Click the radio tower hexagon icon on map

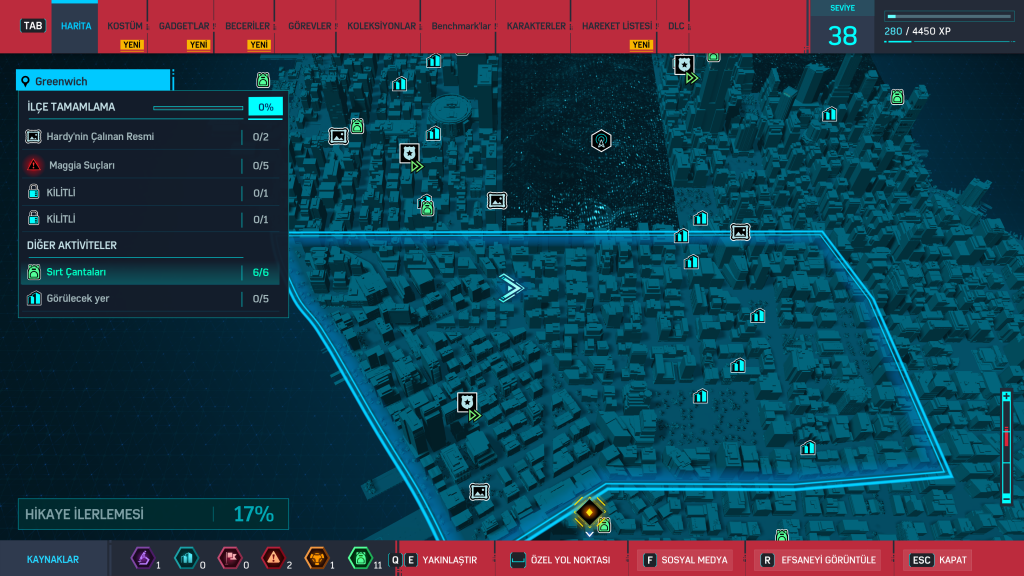click(601, 140)
